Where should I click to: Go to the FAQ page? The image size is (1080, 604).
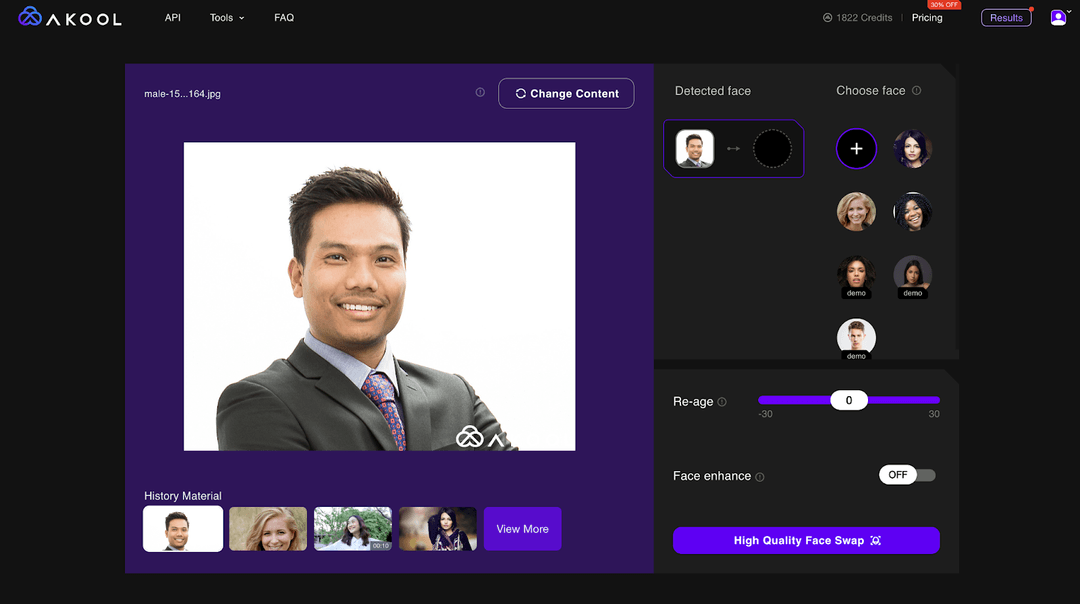283,17
